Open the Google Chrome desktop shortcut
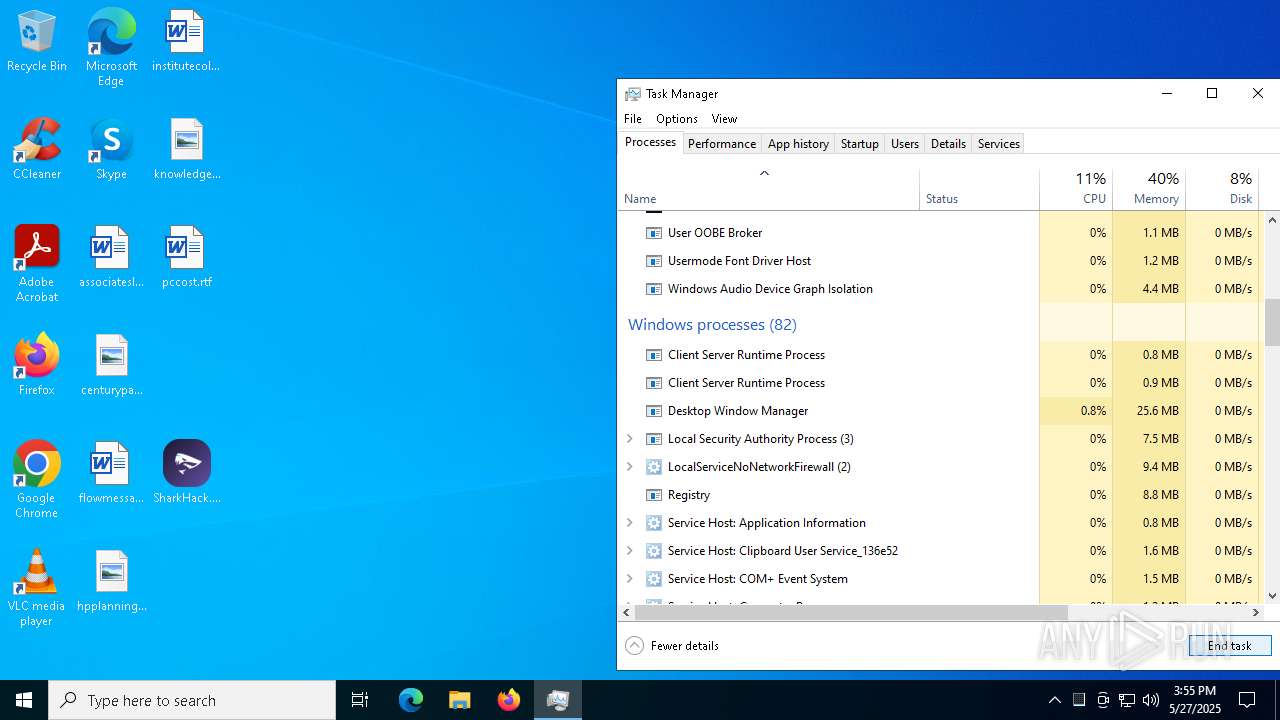 tap(37, 480)
